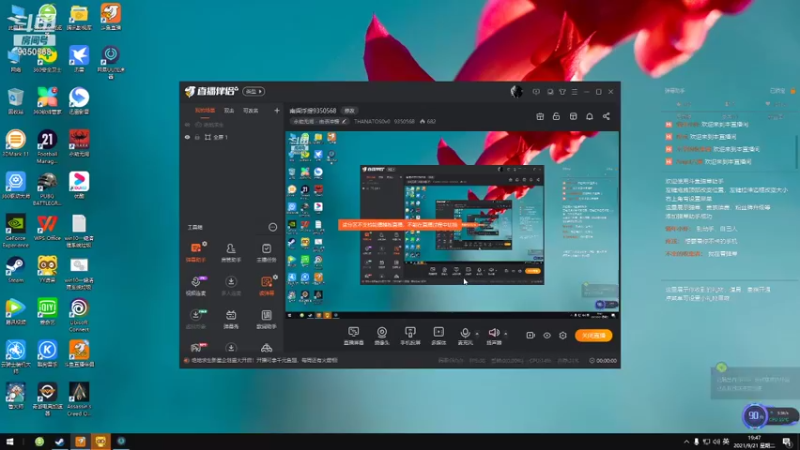The width and height of the screenshot is (800, 450).
Task: Switch to the second scene tab
Action: pos(229,110)
